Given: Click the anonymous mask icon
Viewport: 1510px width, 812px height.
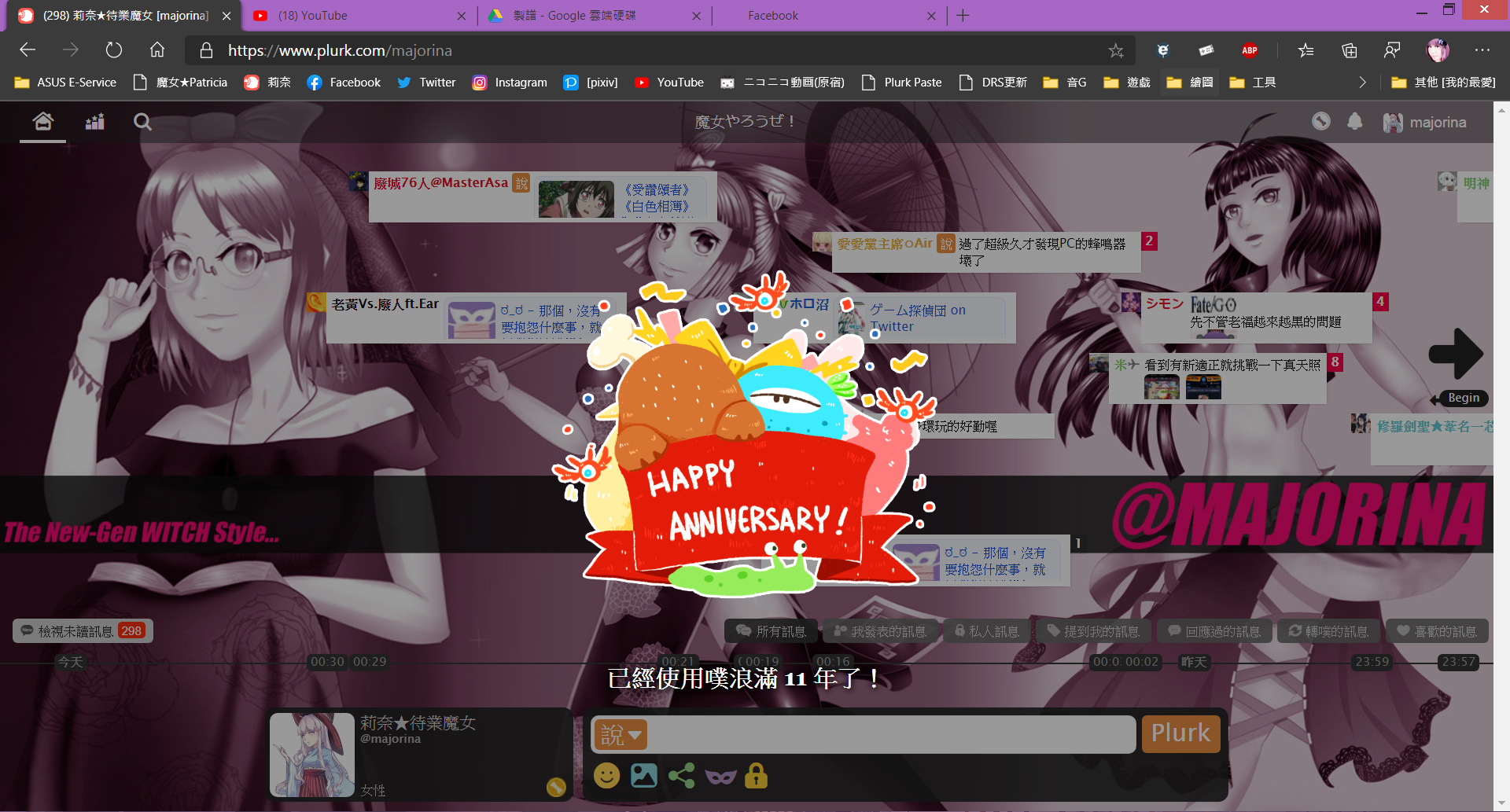Looking at the screenshot, I should coord(720,777).
